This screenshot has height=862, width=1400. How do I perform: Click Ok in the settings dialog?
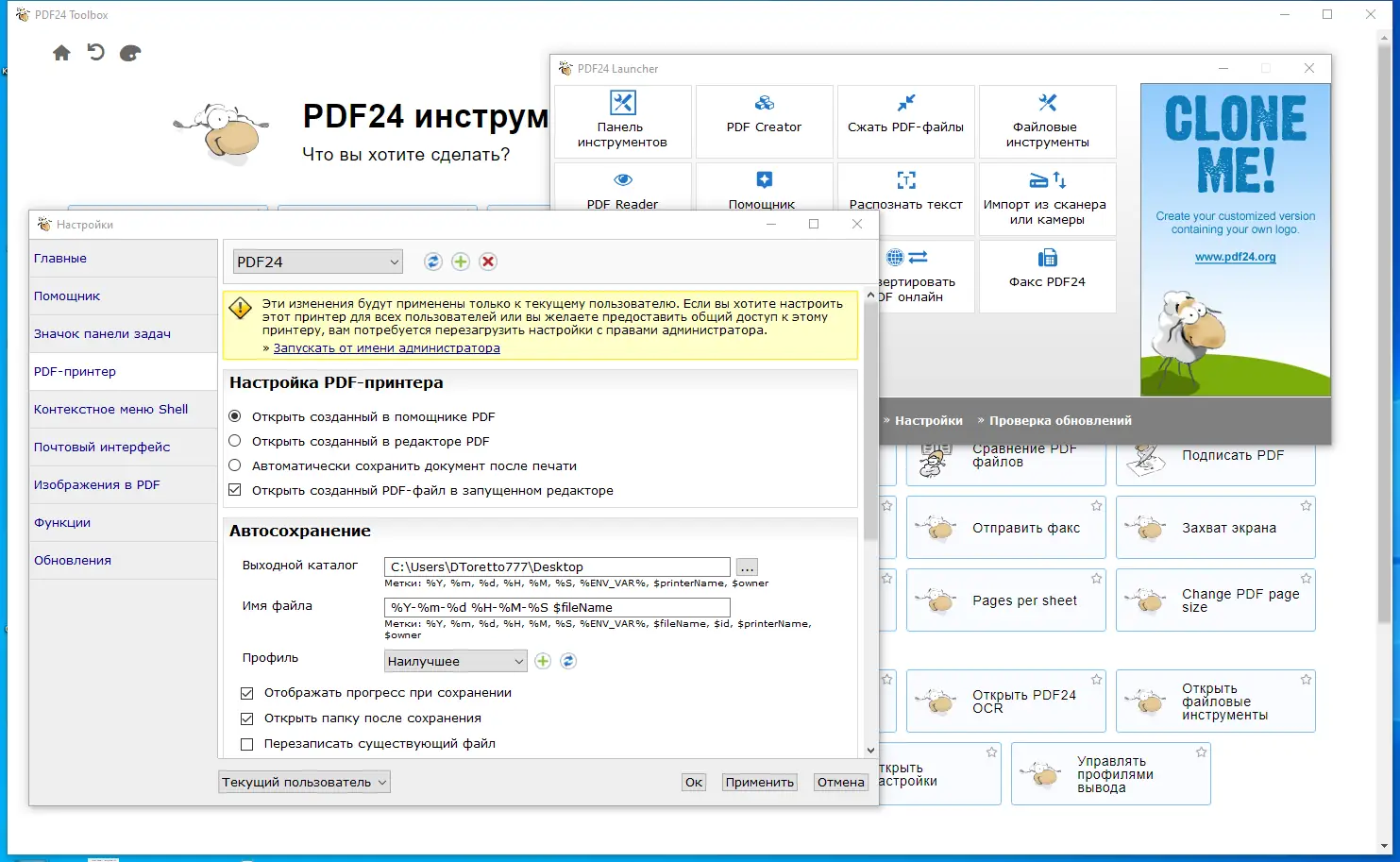click(694, 782)
